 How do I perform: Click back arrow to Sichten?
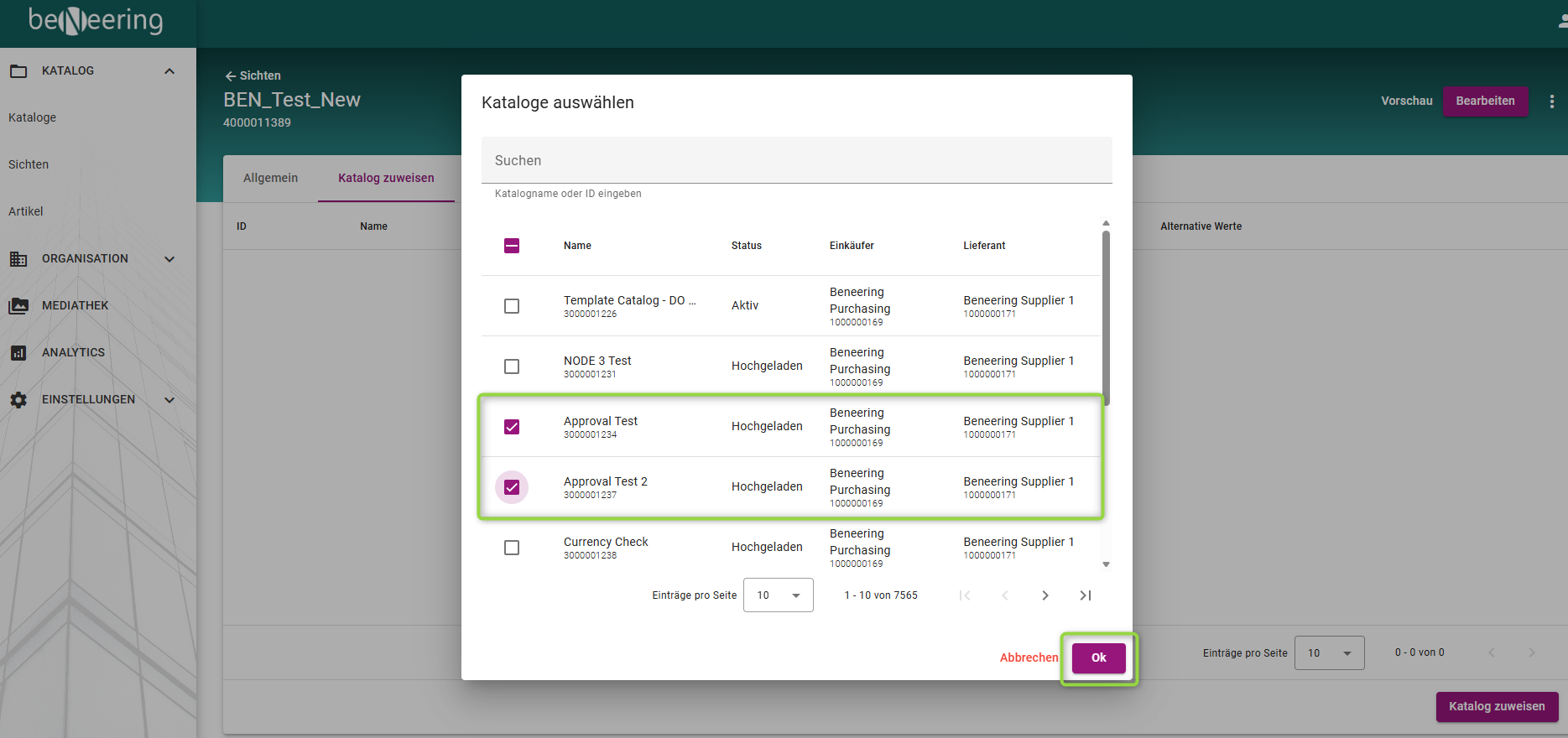pyautogui.click(x=231, y=76)
